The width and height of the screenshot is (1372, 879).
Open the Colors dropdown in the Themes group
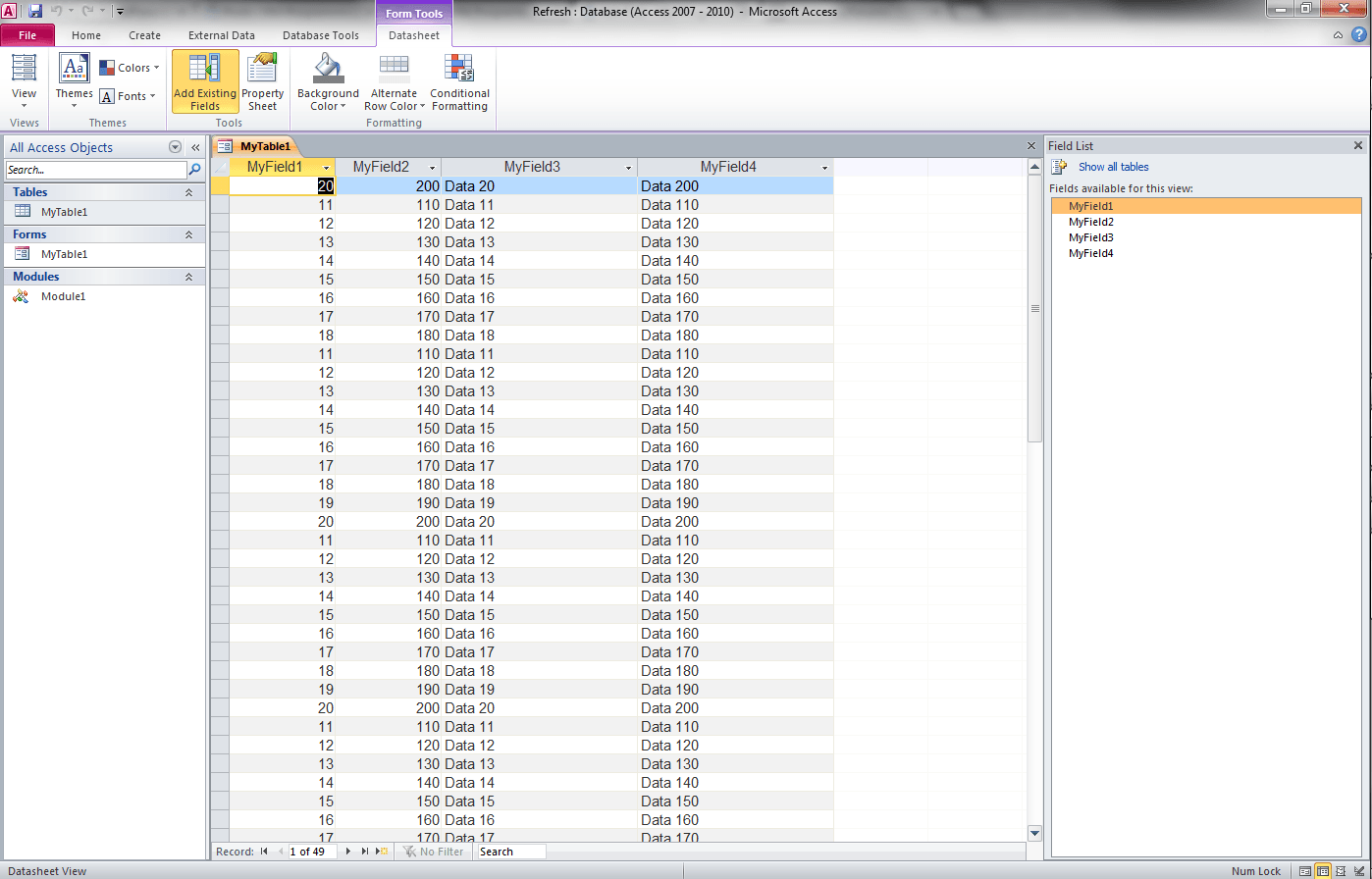(129, 68)
